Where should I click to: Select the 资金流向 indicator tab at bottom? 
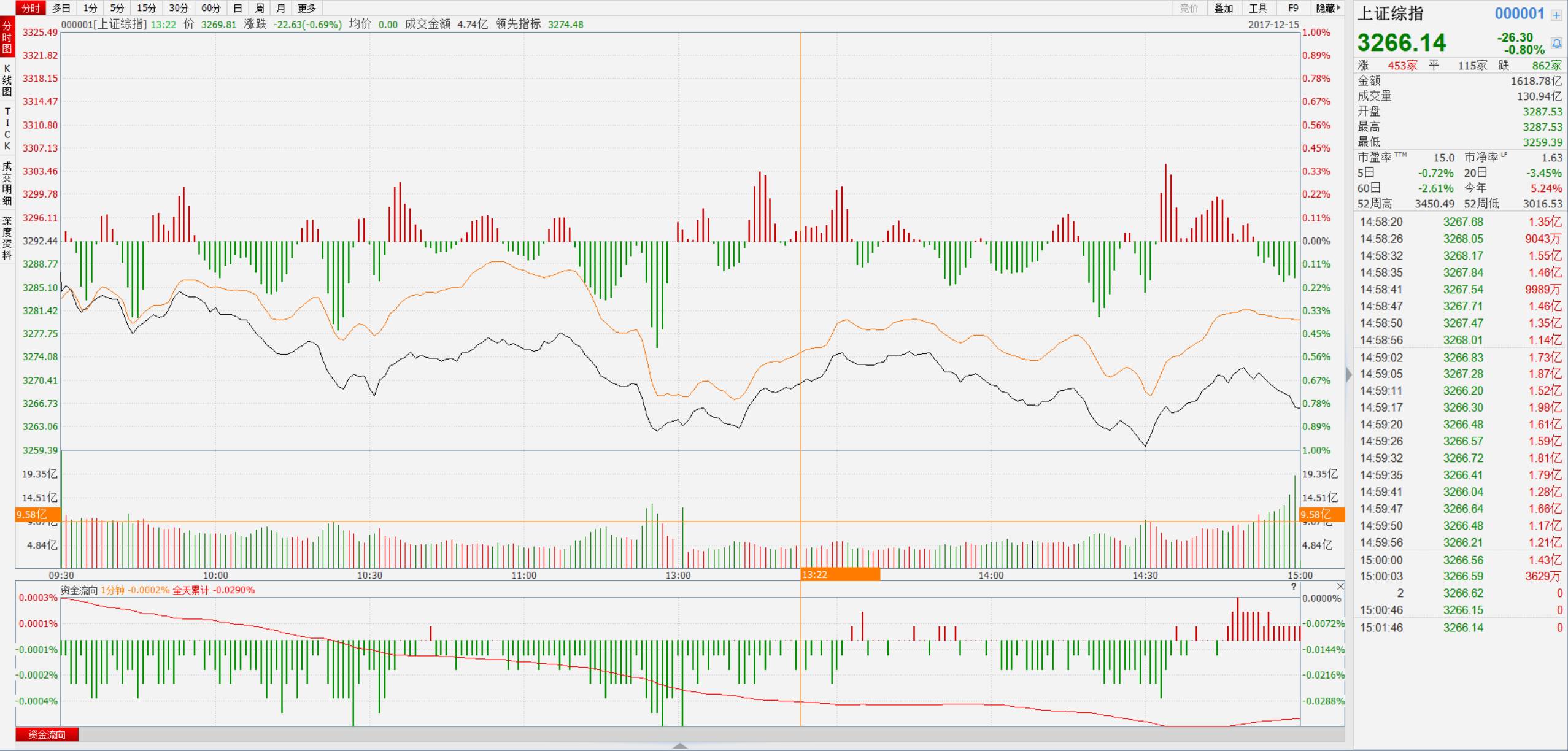[x=47, y=734]
